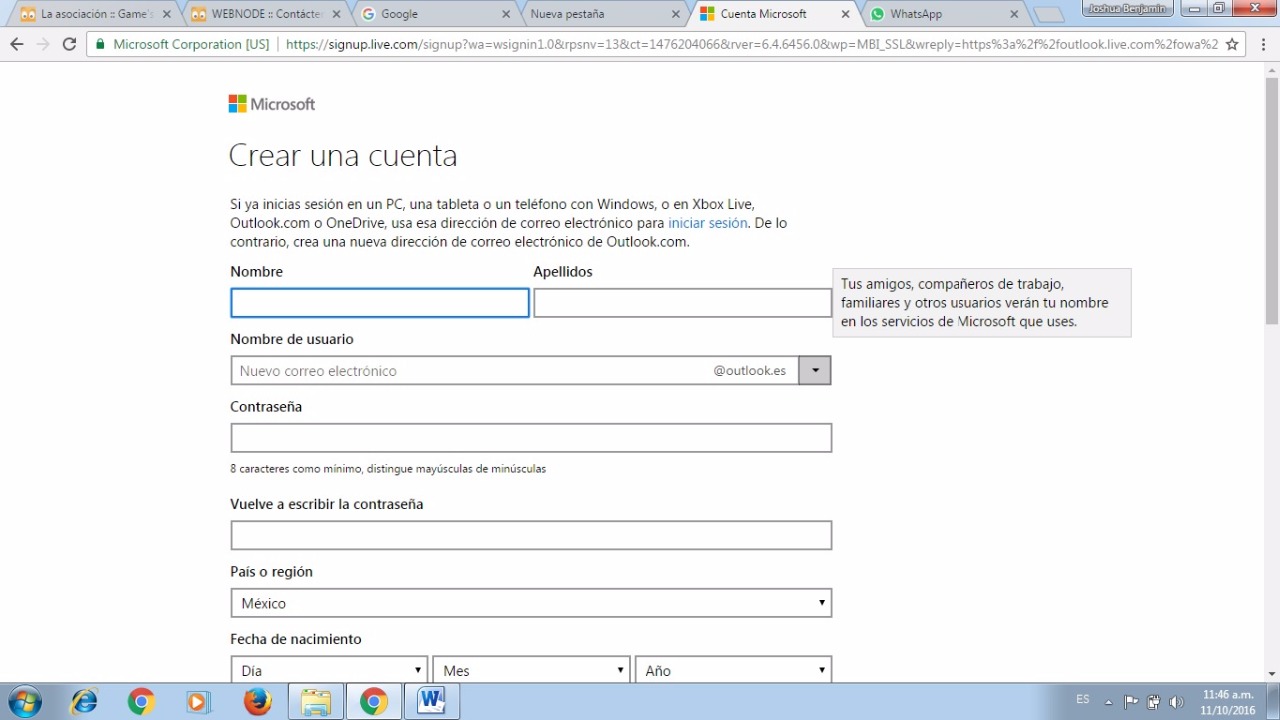Select the Año dropdown
The height and width of the screenshot is (720, 1280).
click(733, 670)
